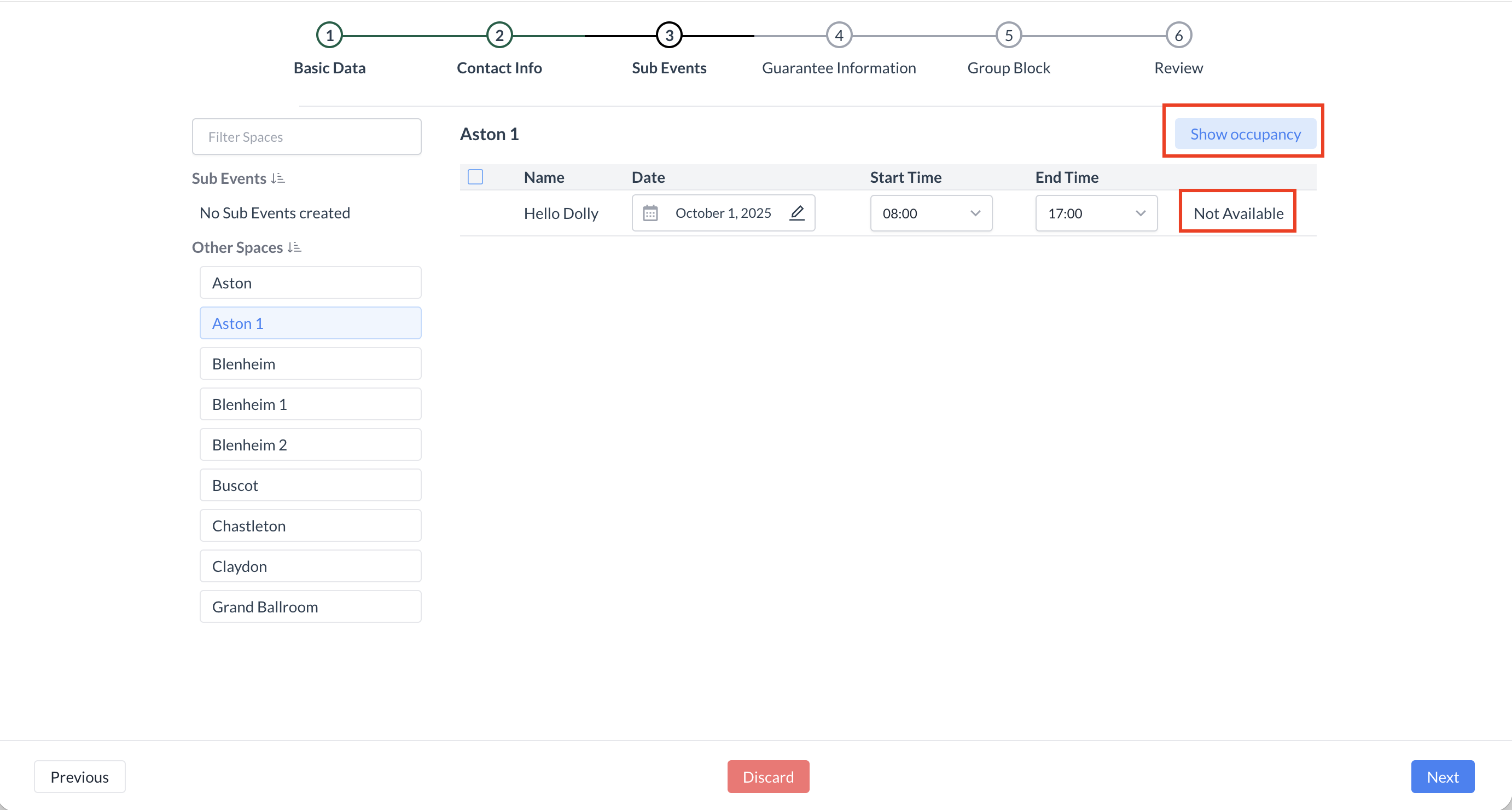Click the calendar icon in the Date field
Image resolution: width=1512 pixels, height=810 pixels.
pos(650,213)
